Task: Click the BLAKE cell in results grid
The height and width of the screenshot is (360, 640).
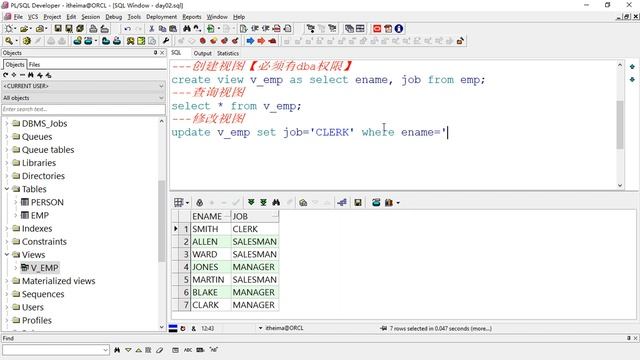Action: 211,292
